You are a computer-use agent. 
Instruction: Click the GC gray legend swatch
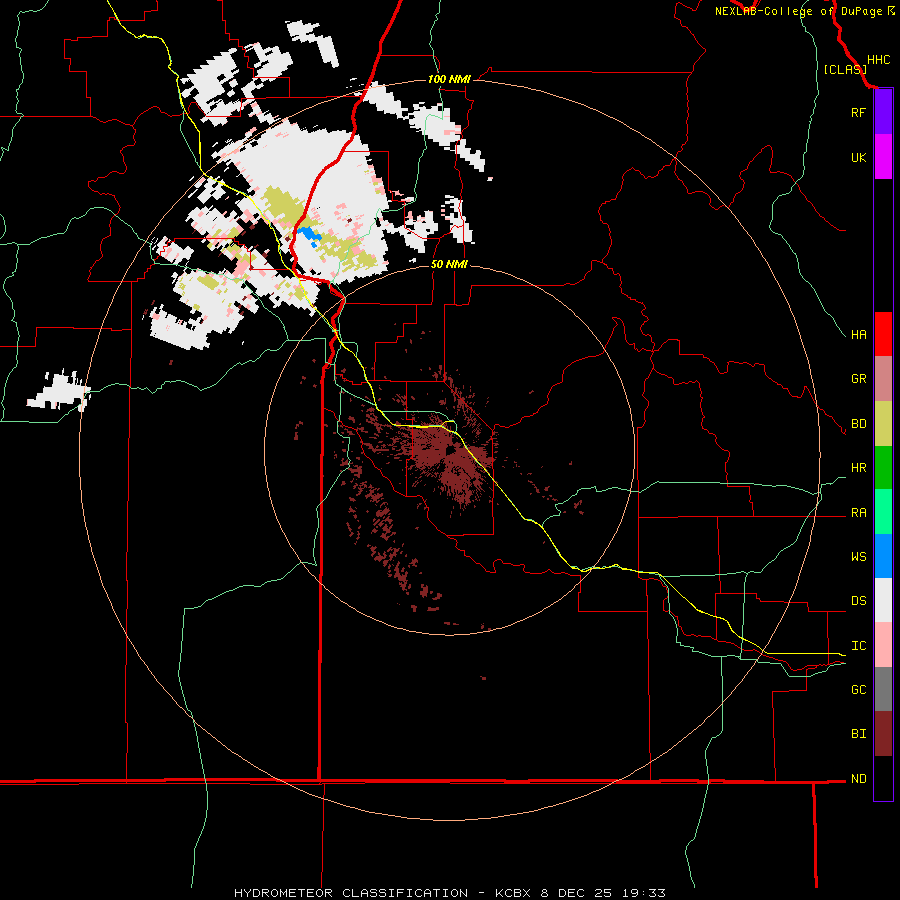click(x=883, y=689)
